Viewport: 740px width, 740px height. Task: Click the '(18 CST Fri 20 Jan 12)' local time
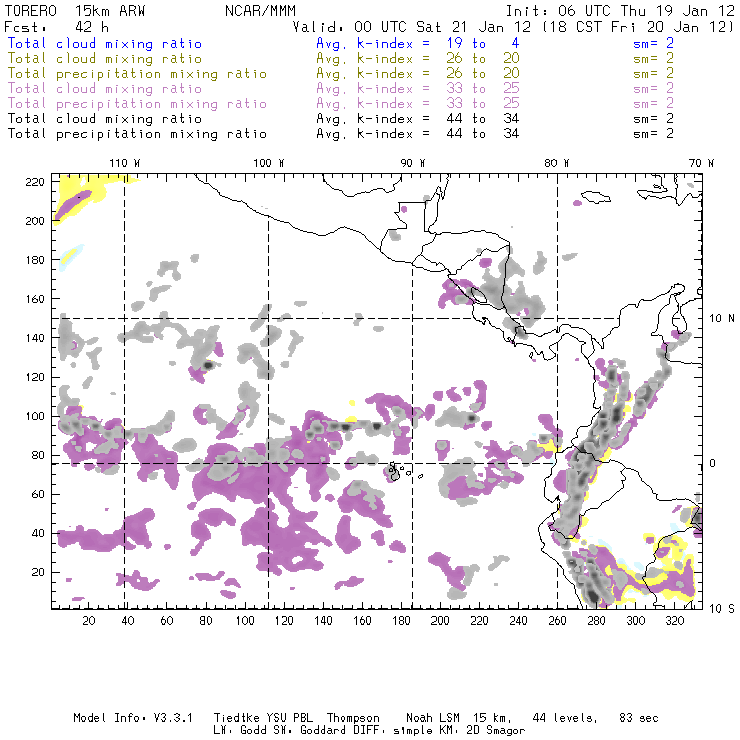(638, 27)
